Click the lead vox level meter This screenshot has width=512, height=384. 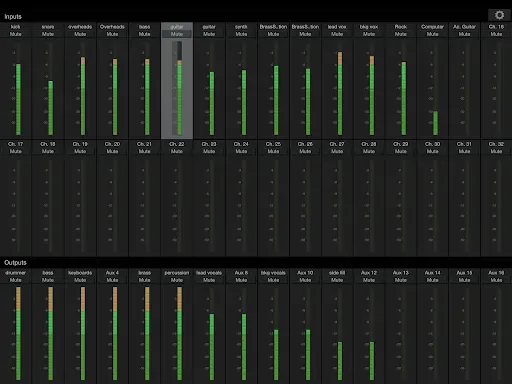[x=340, y=88]
